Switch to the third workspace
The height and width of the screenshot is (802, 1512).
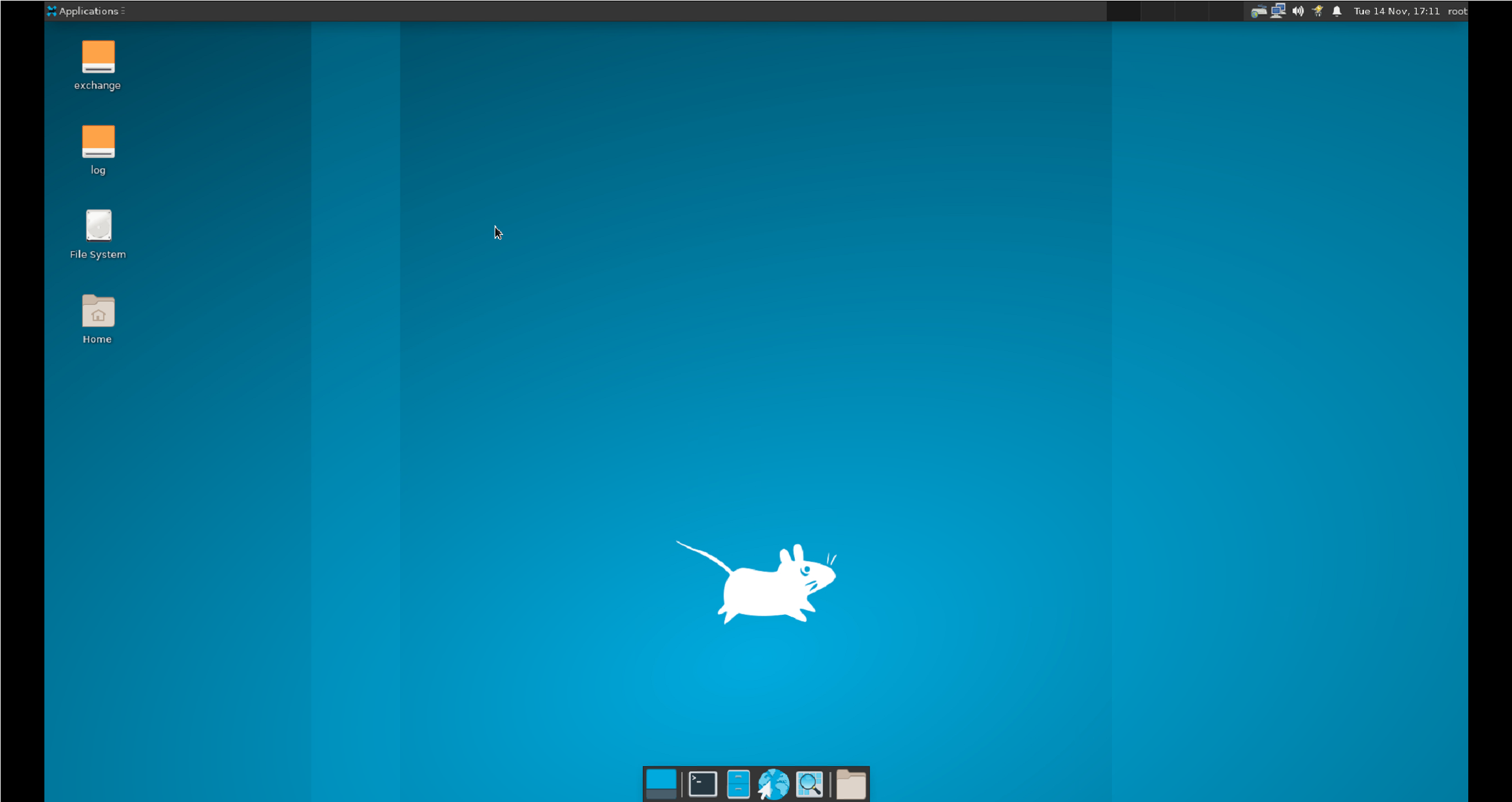tap(1192, 11)
